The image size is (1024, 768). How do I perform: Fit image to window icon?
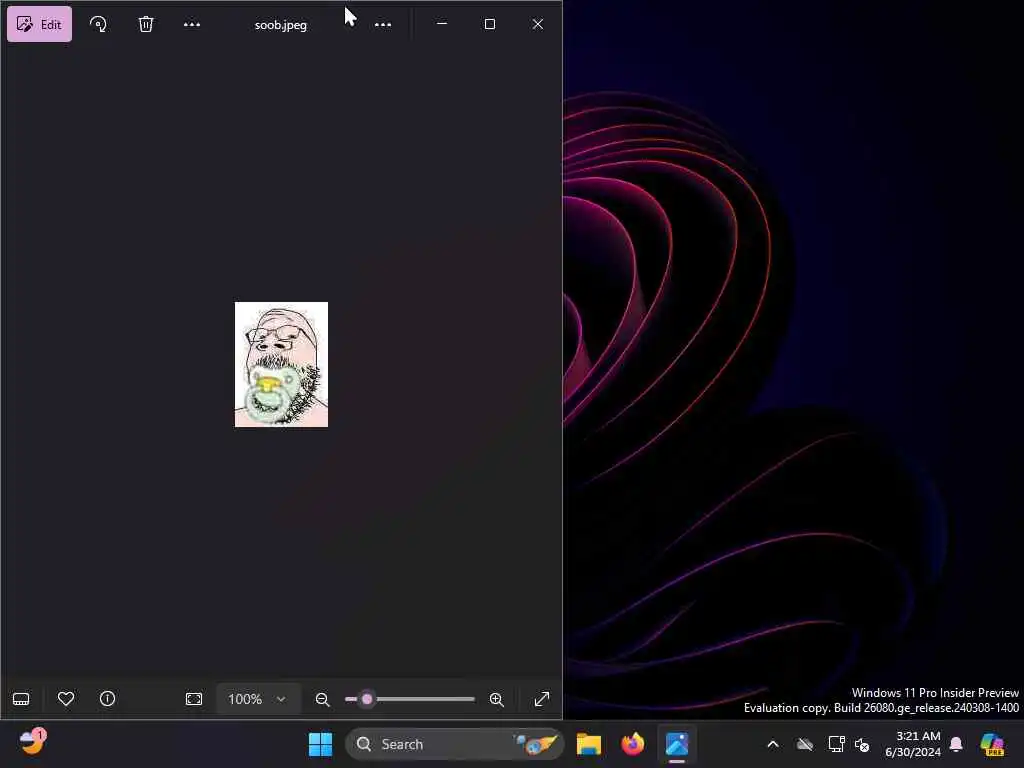[194, 699]
